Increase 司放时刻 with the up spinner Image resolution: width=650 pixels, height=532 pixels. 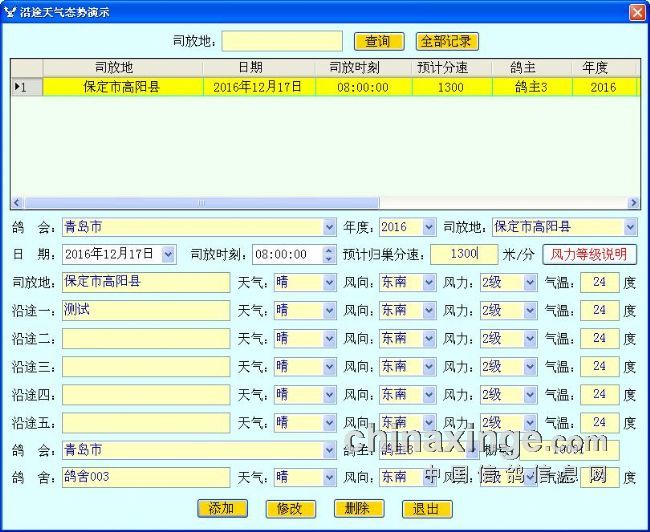tap(329, 250)
